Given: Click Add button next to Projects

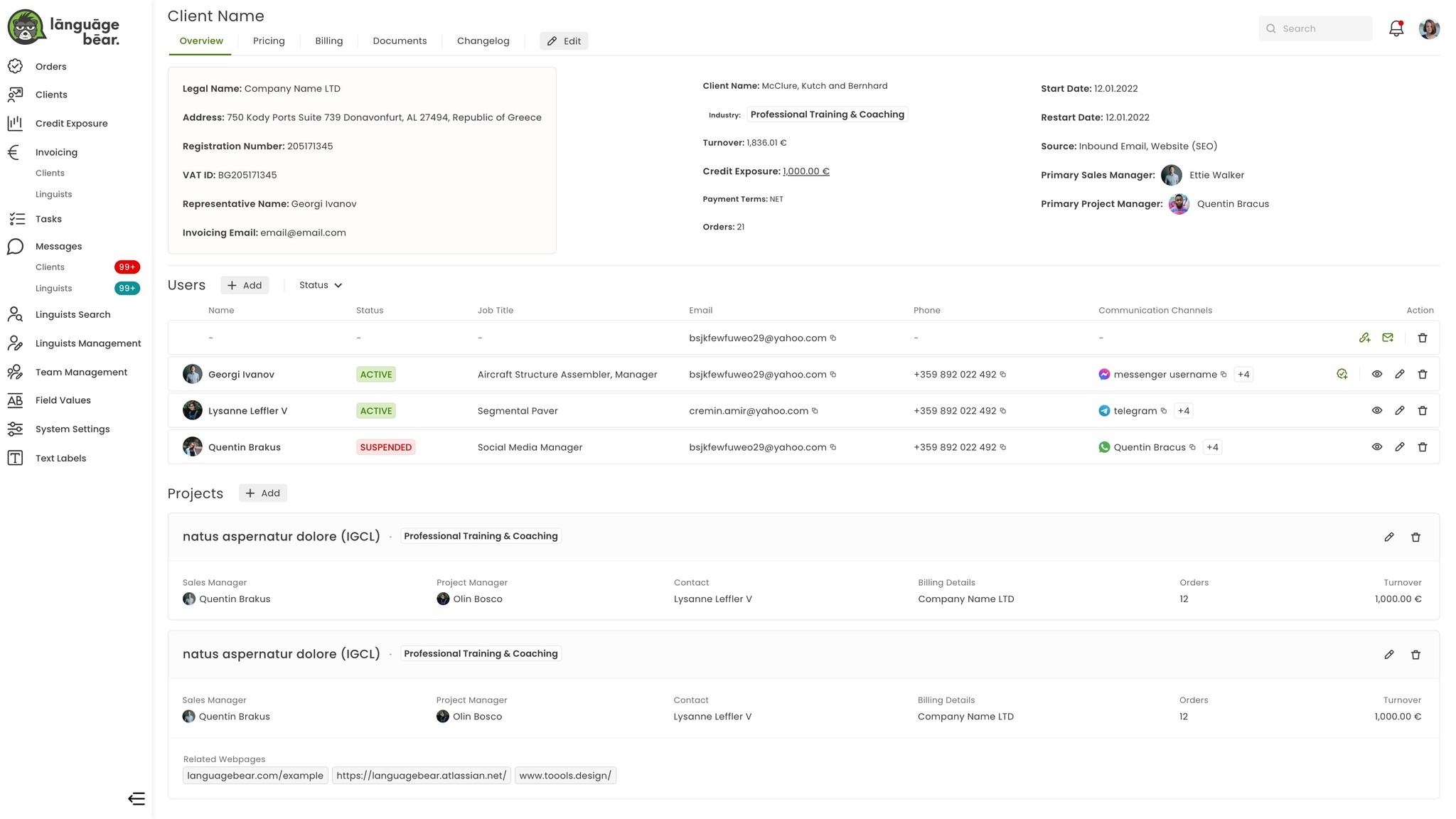Looking at the screenshot, I should pyautogui.click(x=262, y=493).
